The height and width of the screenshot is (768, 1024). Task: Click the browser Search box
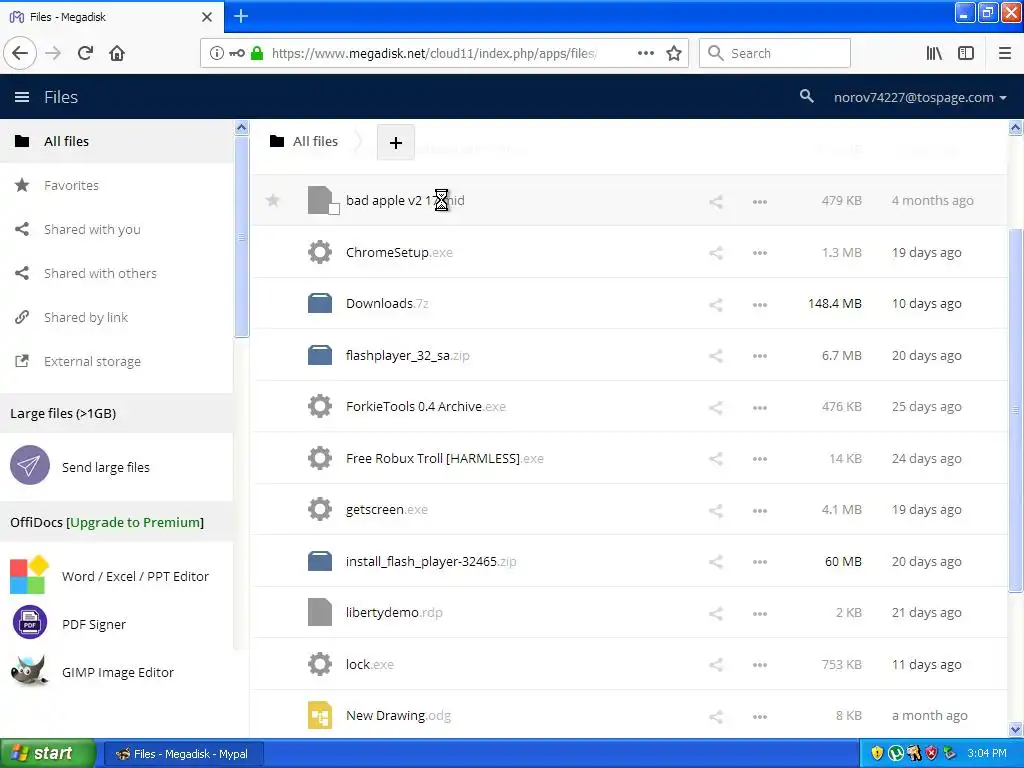775,53
